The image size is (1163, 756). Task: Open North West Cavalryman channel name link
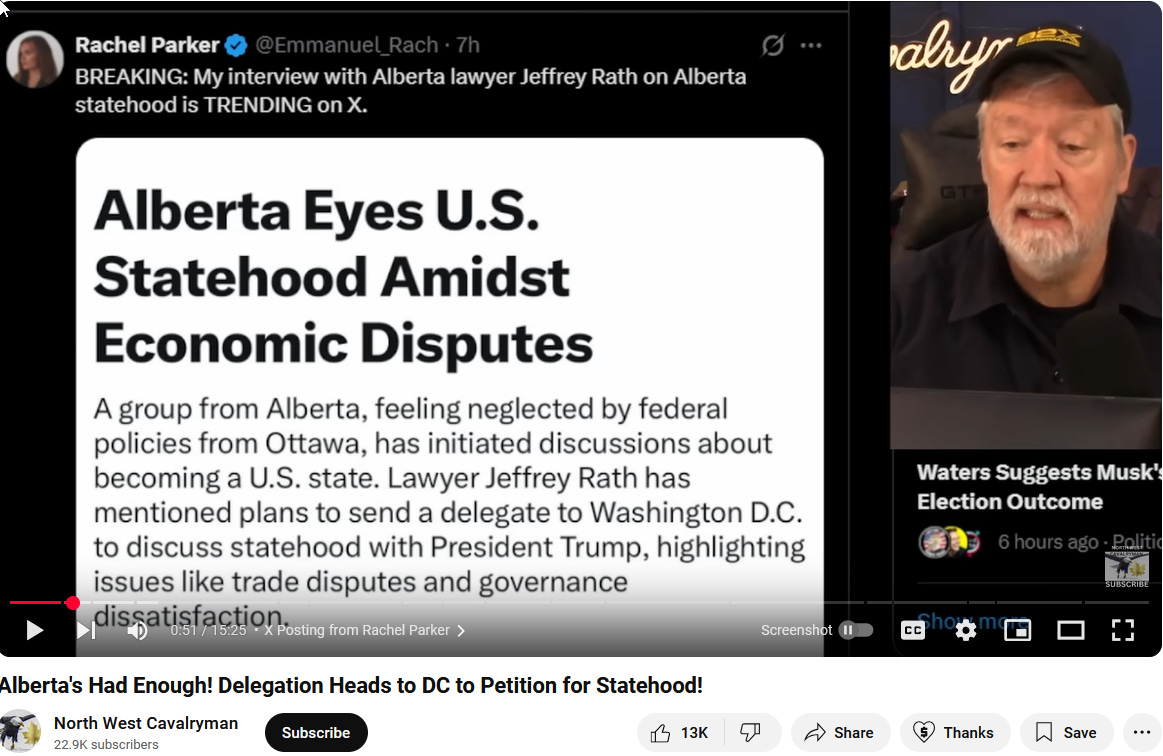point(146,723)
